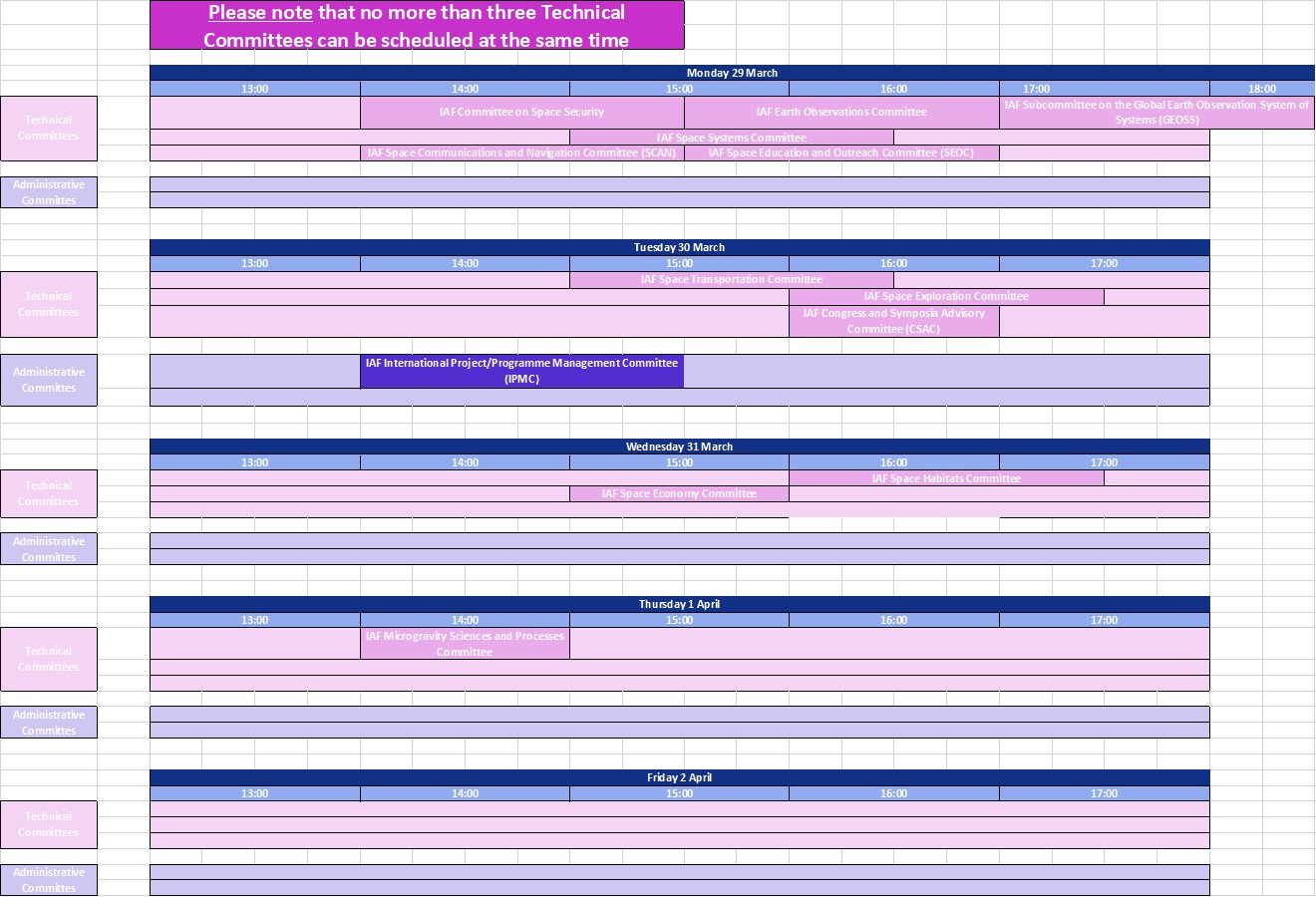Select the 18:00 header under Monday 29 March

[x=1262, y=89]
